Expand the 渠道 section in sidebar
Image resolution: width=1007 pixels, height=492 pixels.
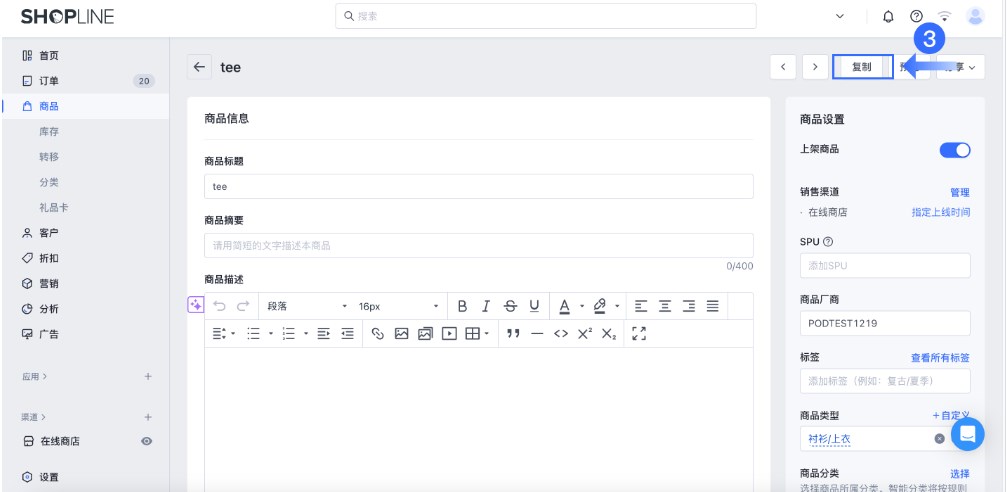[33, 417]
